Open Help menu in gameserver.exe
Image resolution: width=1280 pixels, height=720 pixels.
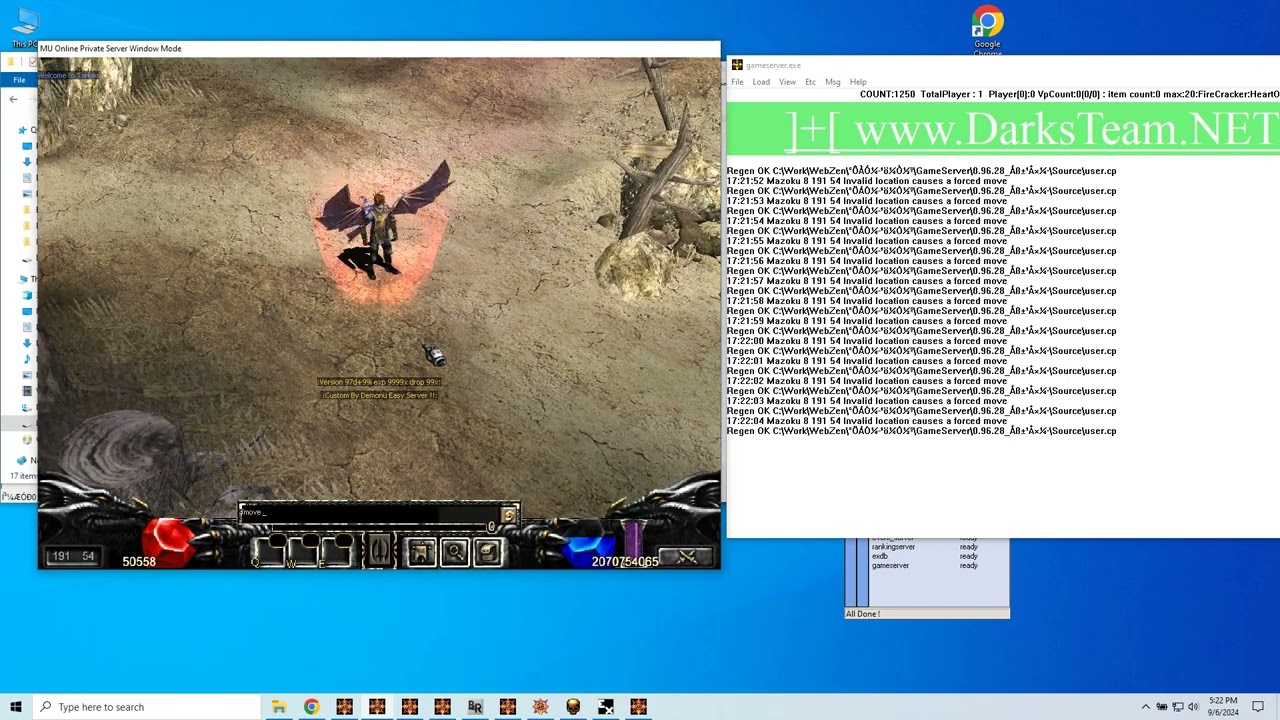pos(858,82)
